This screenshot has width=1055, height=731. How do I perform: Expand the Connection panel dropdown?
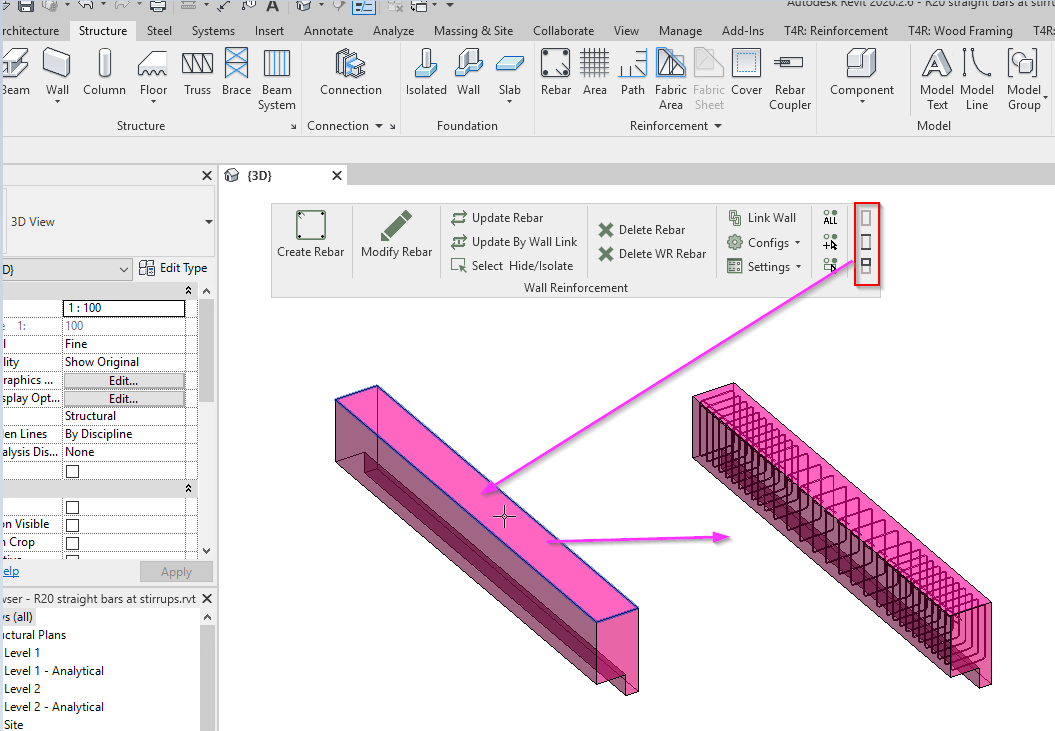tap(379, 126)
